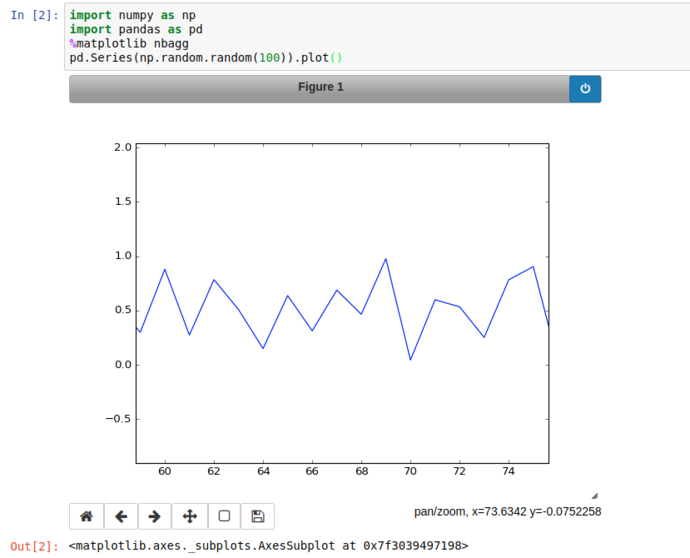
Task: Click the Figure 1 title bar
Action: (x=319, y=89)
